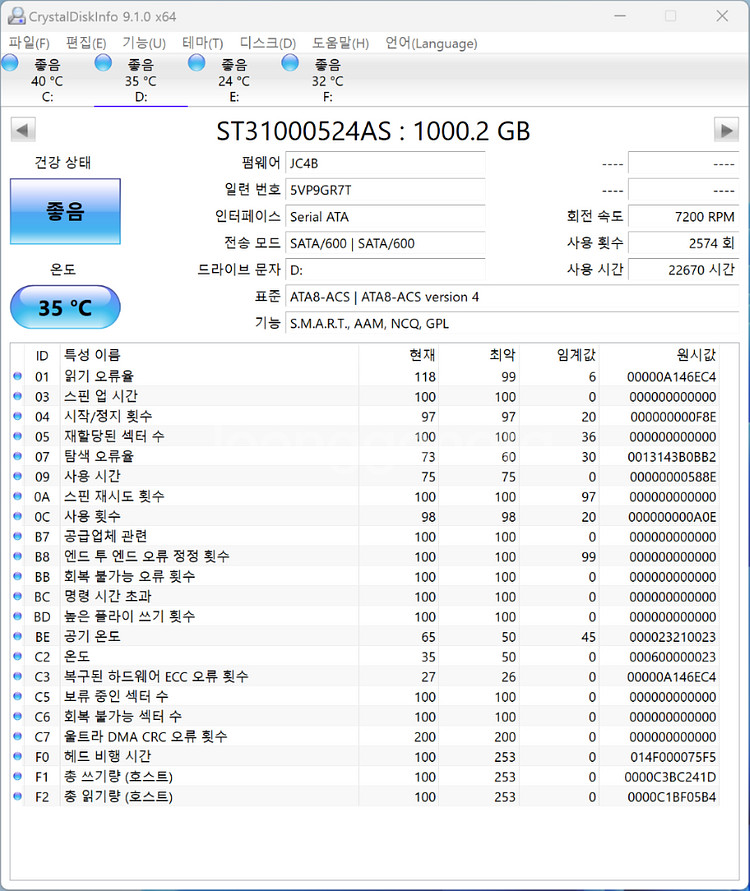This screenshot has width=750, height=891.
Task: Select the row name 헤드 비행 시간
Action: pos(107,756)
